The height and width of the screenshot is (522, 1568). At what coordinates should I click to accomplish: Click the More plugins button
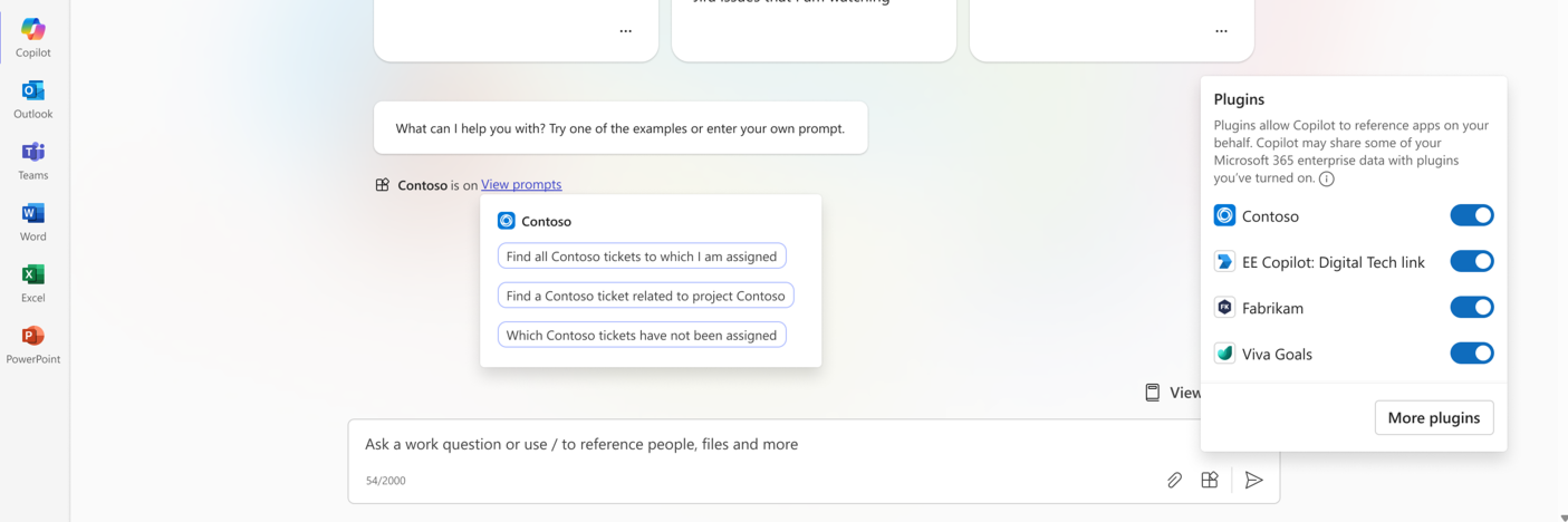coord(1434,417)
